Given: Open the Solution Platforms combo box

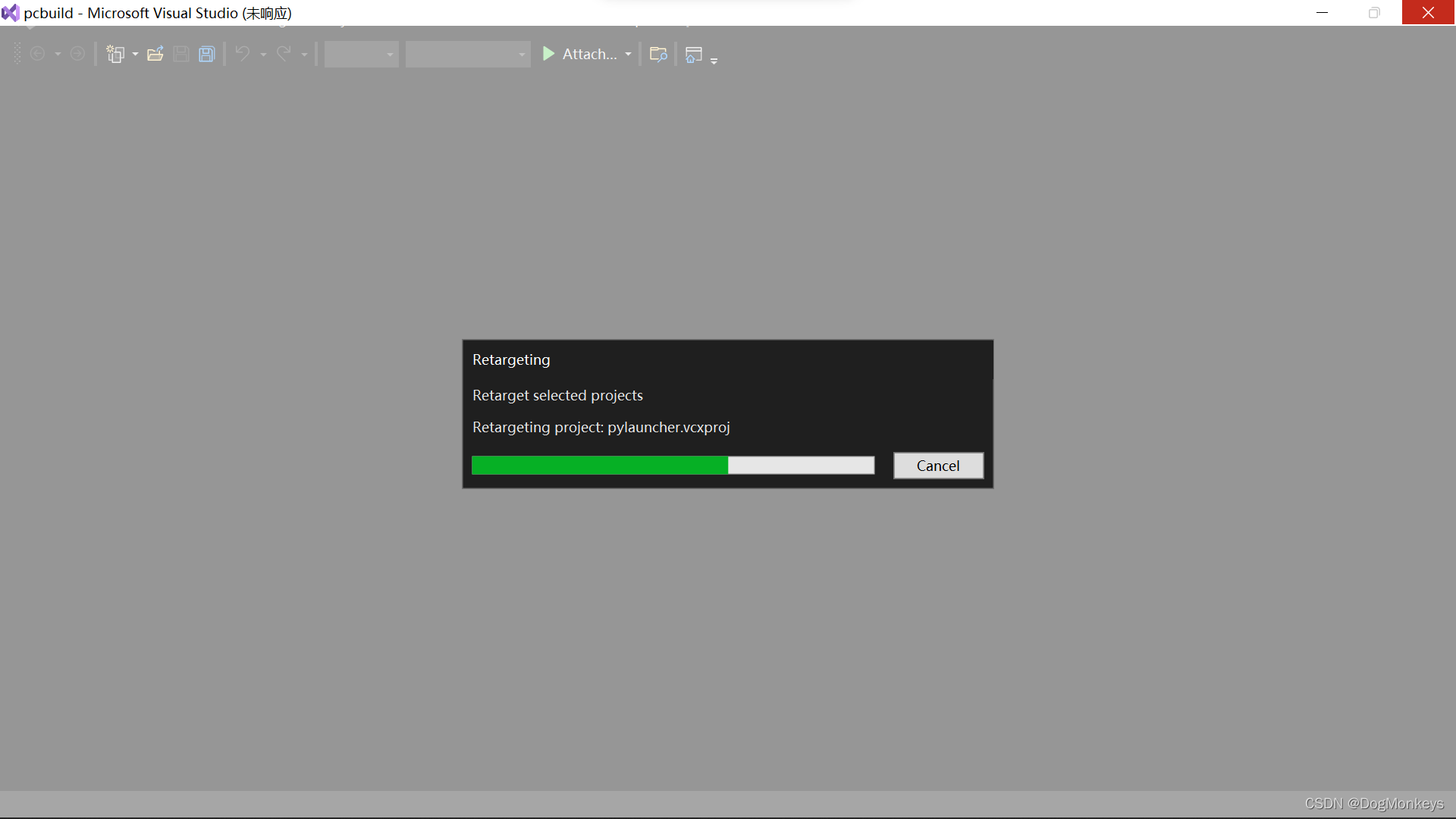Looking at the screenshot, I should 468,54.
